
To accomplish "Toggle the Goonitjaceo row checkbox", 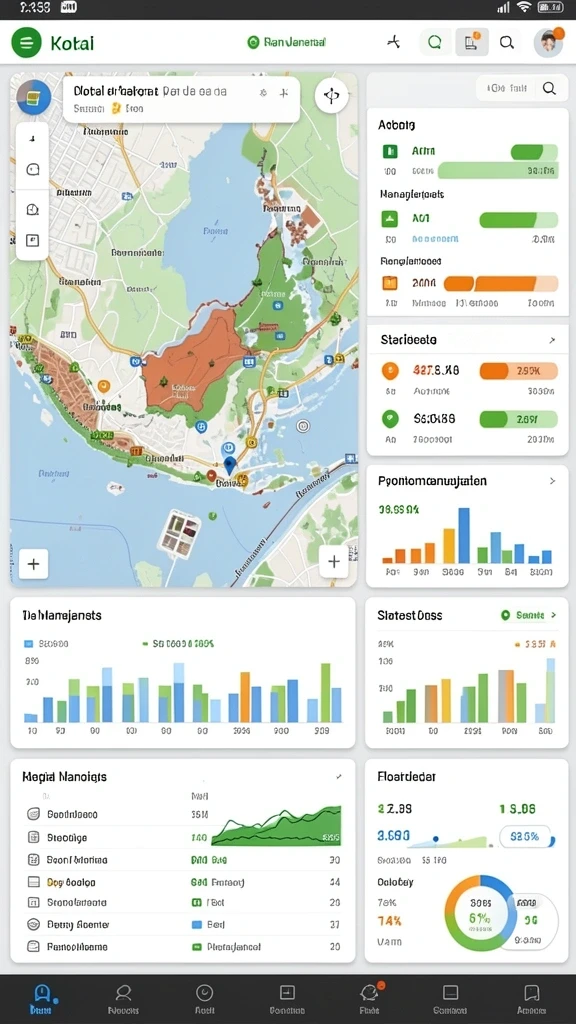I will pos(33,814).
